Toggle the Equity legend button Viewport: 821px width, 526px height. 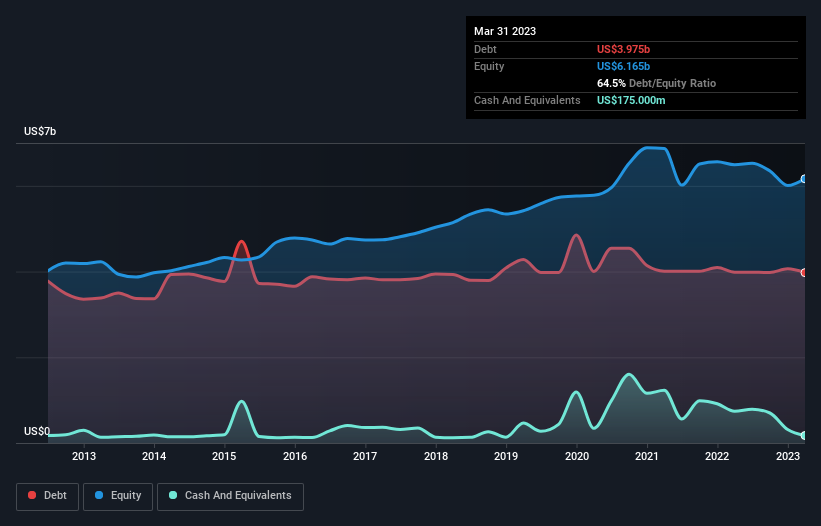(x=118, y=496)
